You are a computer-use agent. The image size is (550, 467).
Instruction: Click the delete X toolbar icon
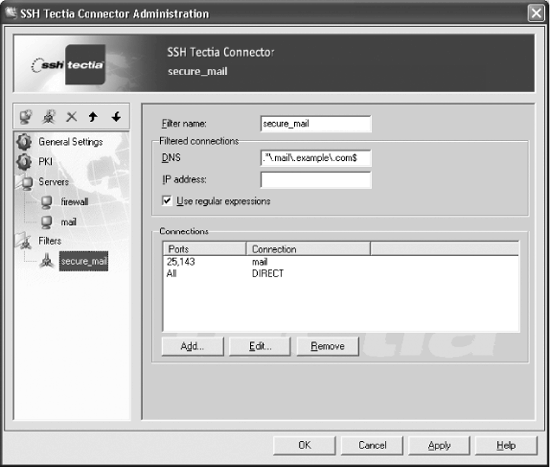(72, 116)
